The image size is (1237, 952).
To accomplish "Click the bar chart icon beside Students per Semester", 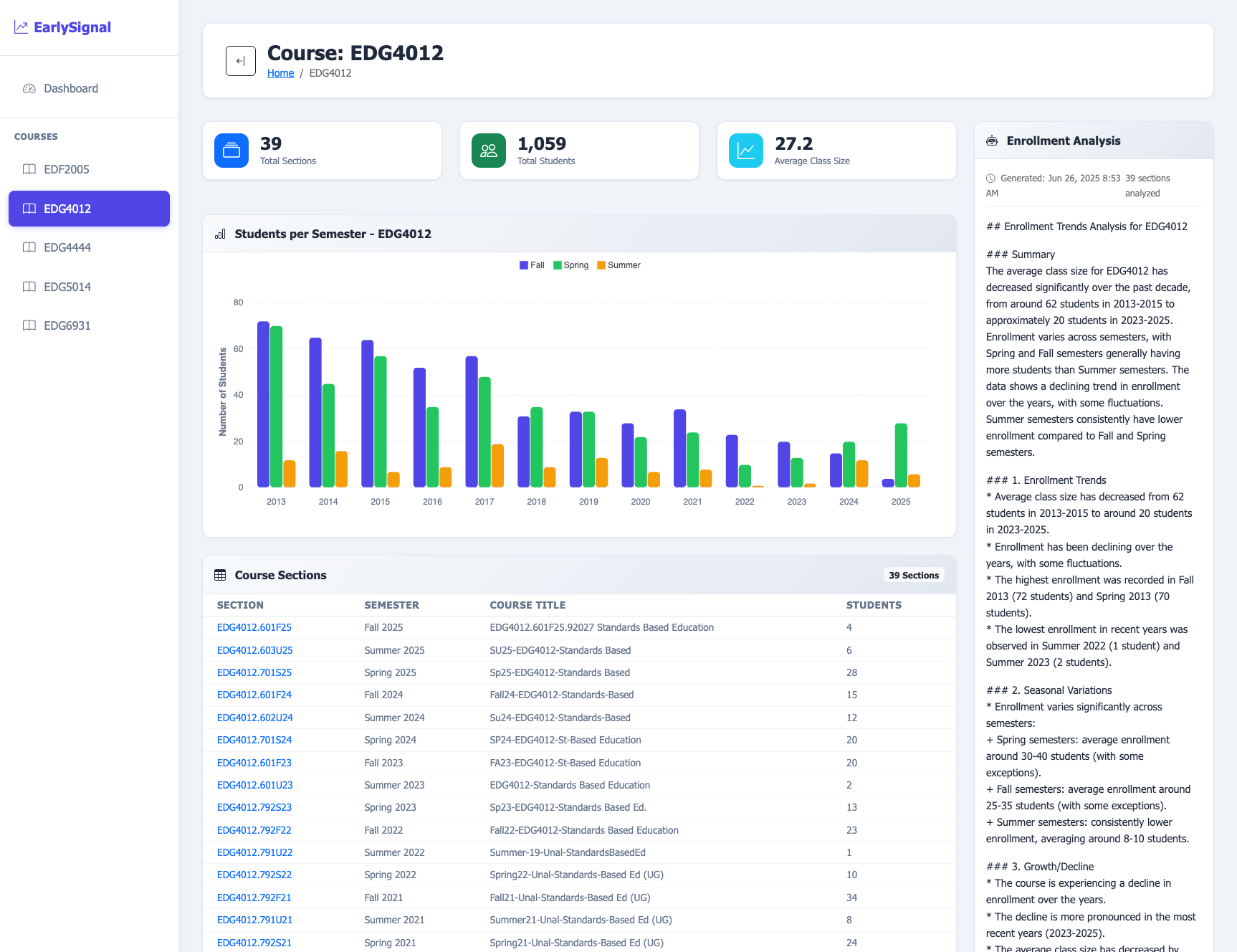I will click(220, 234).
